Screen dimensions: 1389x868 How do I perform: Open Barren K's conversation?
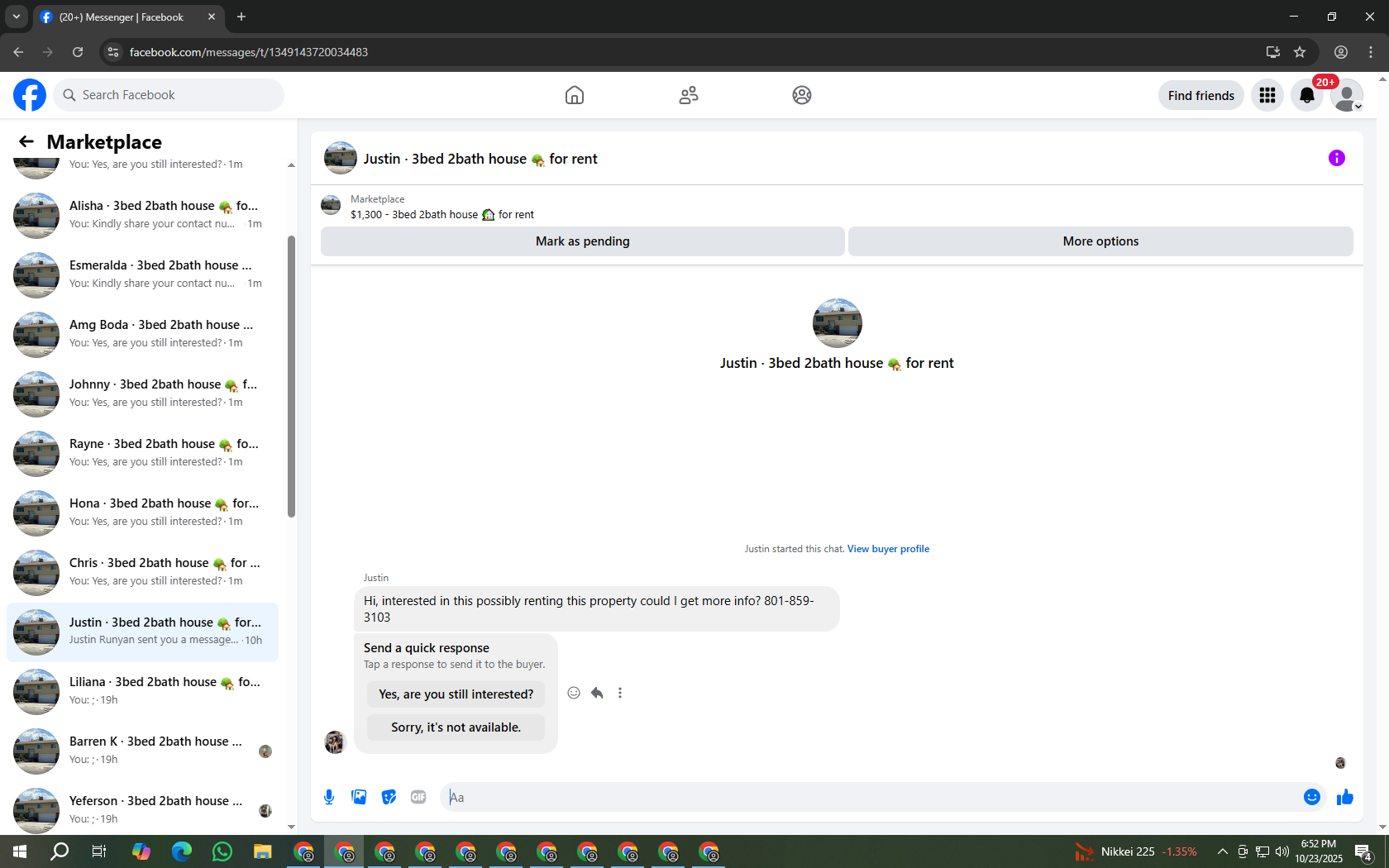tap(142, 751)
